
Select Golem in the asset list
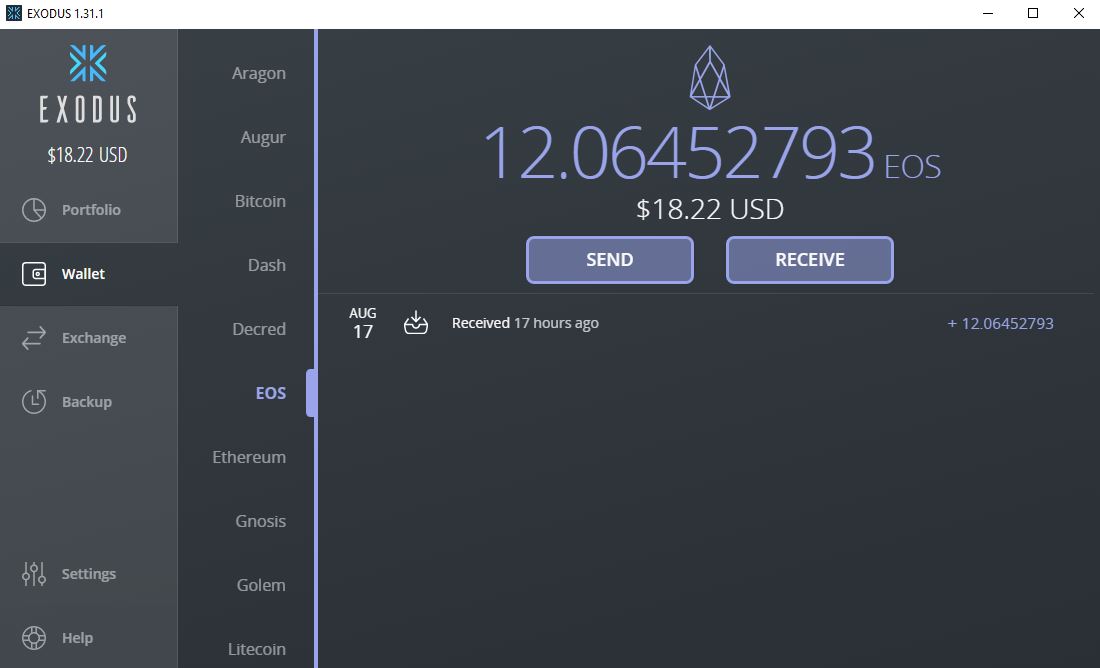tap(261, 585)
